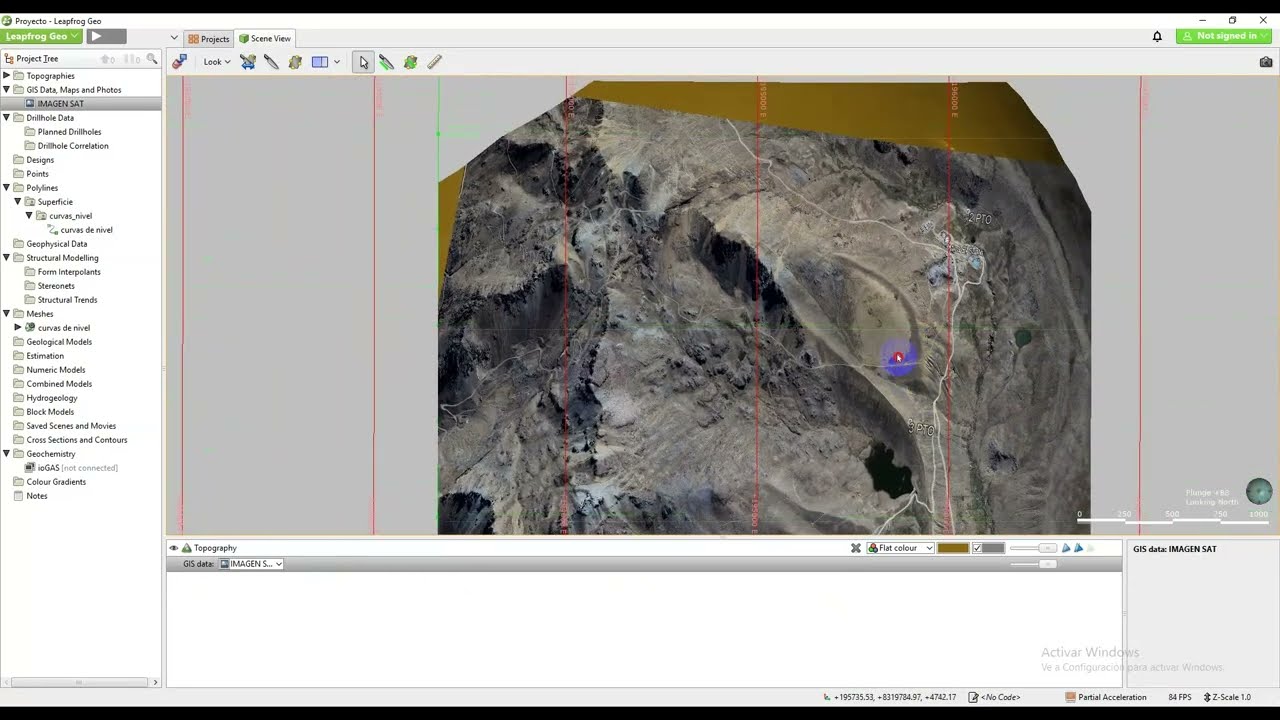
Task: Click the compass orientation globe in scene
Action: pos(1259,491)
